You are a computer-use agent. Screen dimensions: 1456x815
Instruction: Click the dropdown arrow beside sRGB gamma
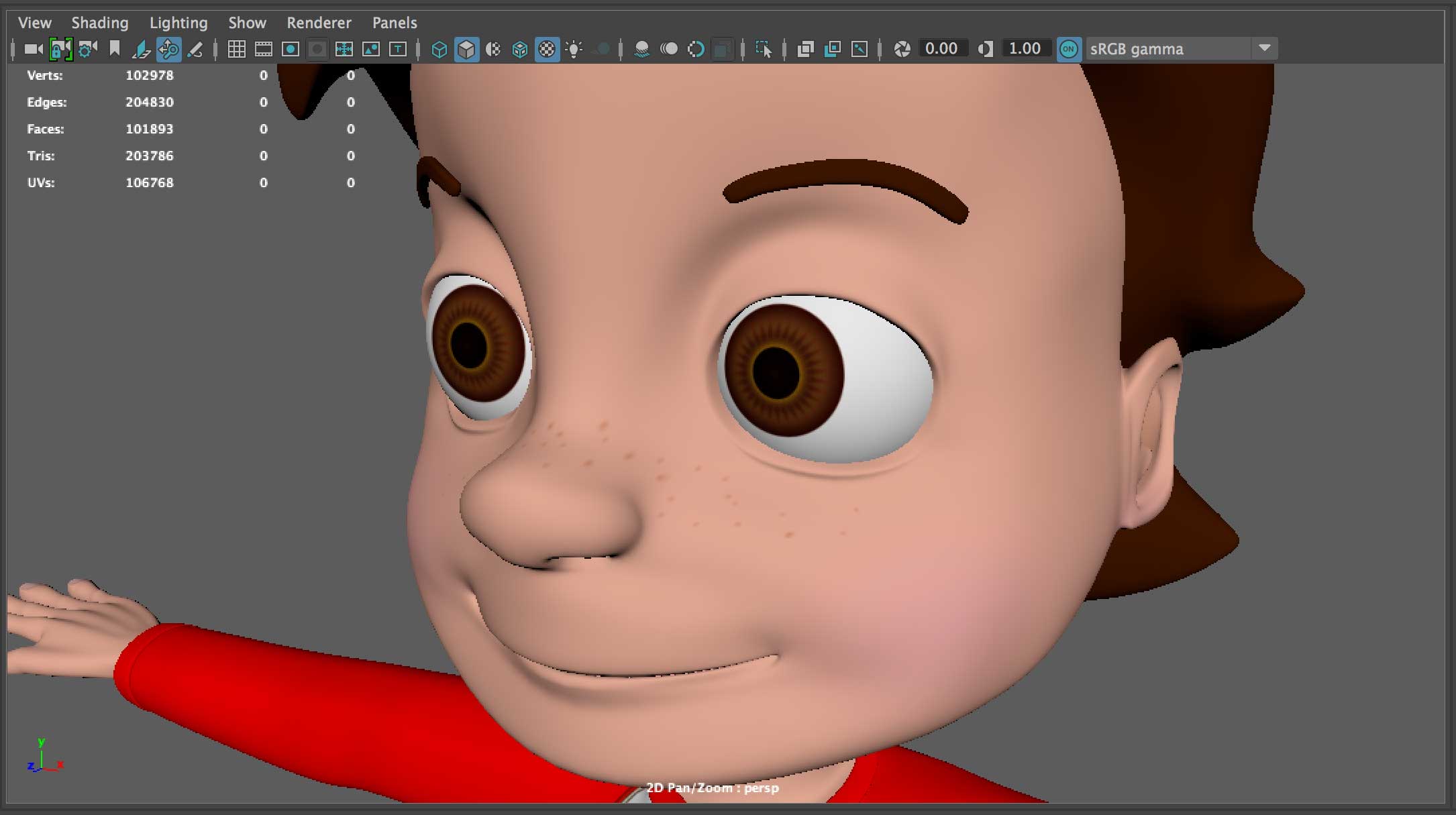pos(1264,48)
